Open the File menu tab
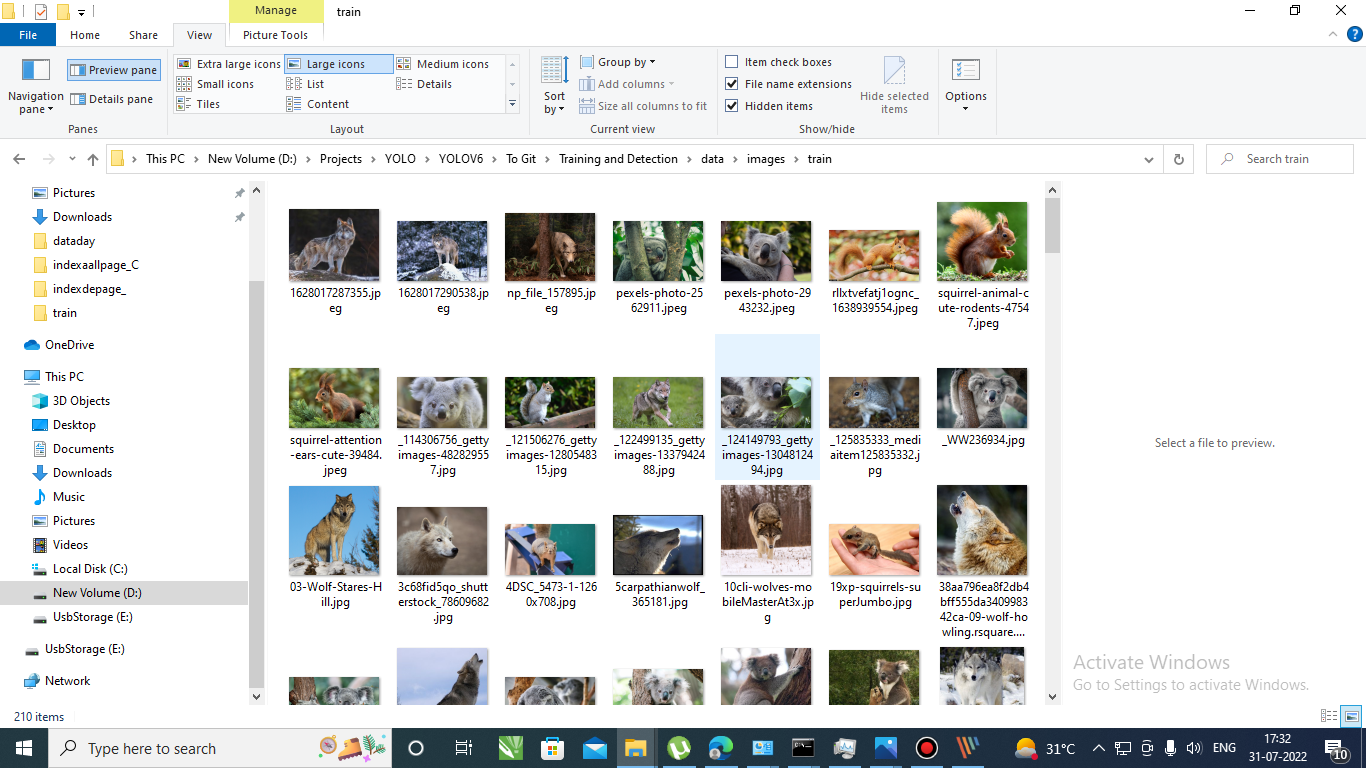The image size is (1366, 768). [28, 35]
